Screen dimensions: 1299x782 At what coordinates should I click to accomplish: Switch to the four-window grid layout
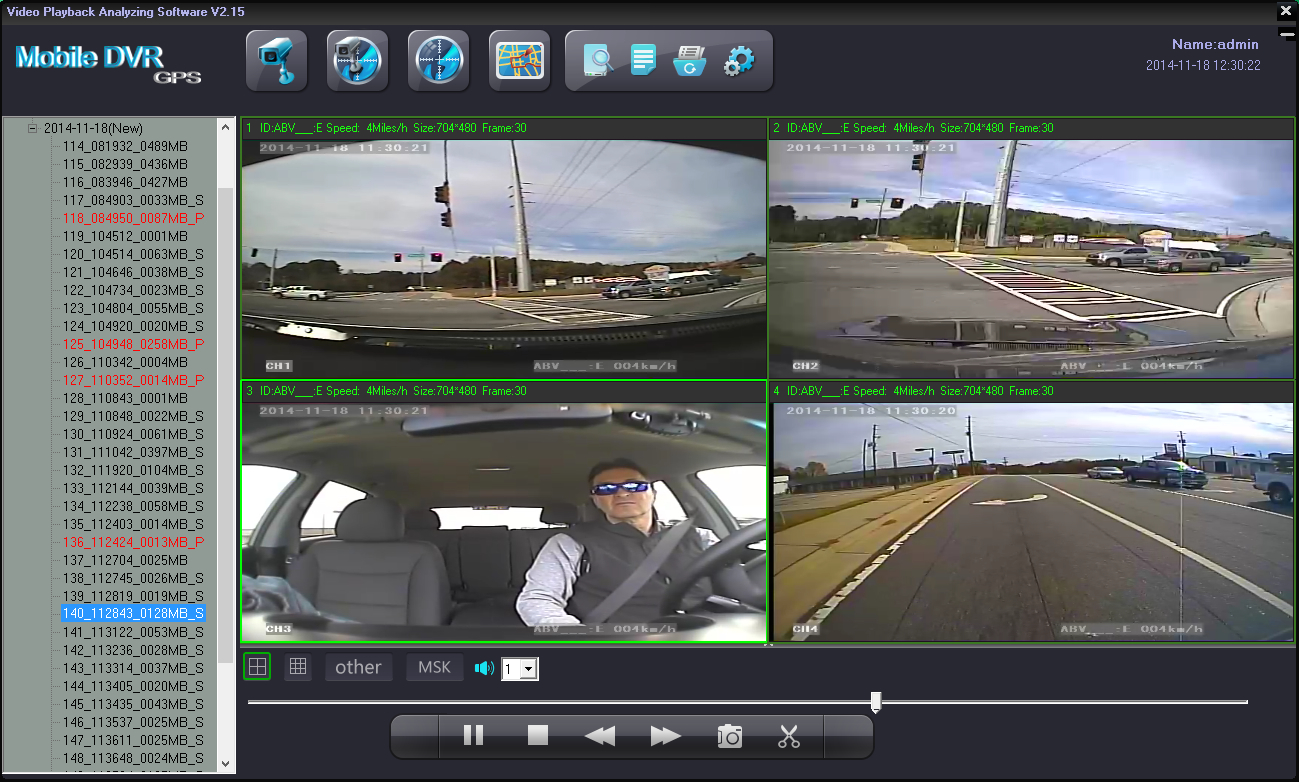tap(258, 667)
